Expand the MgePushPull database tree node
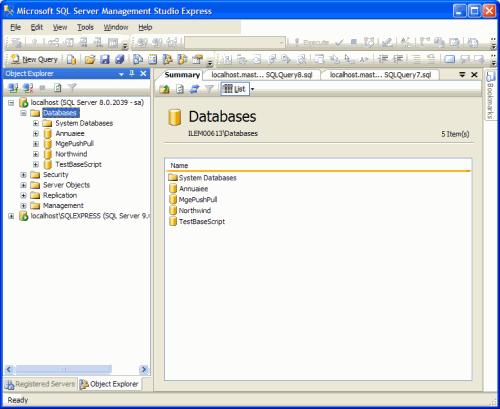This screenshot has height=409, width=500. pyautogui.click(x=36, y=144)
